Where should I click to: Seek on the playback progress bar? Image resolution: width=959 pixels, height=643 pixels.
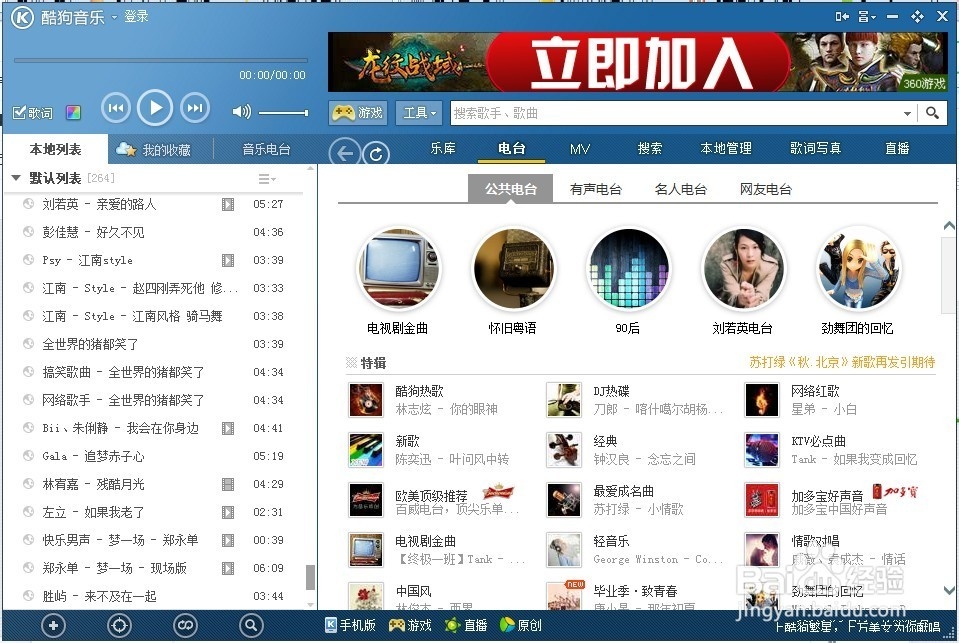click(x=161, y=61)
